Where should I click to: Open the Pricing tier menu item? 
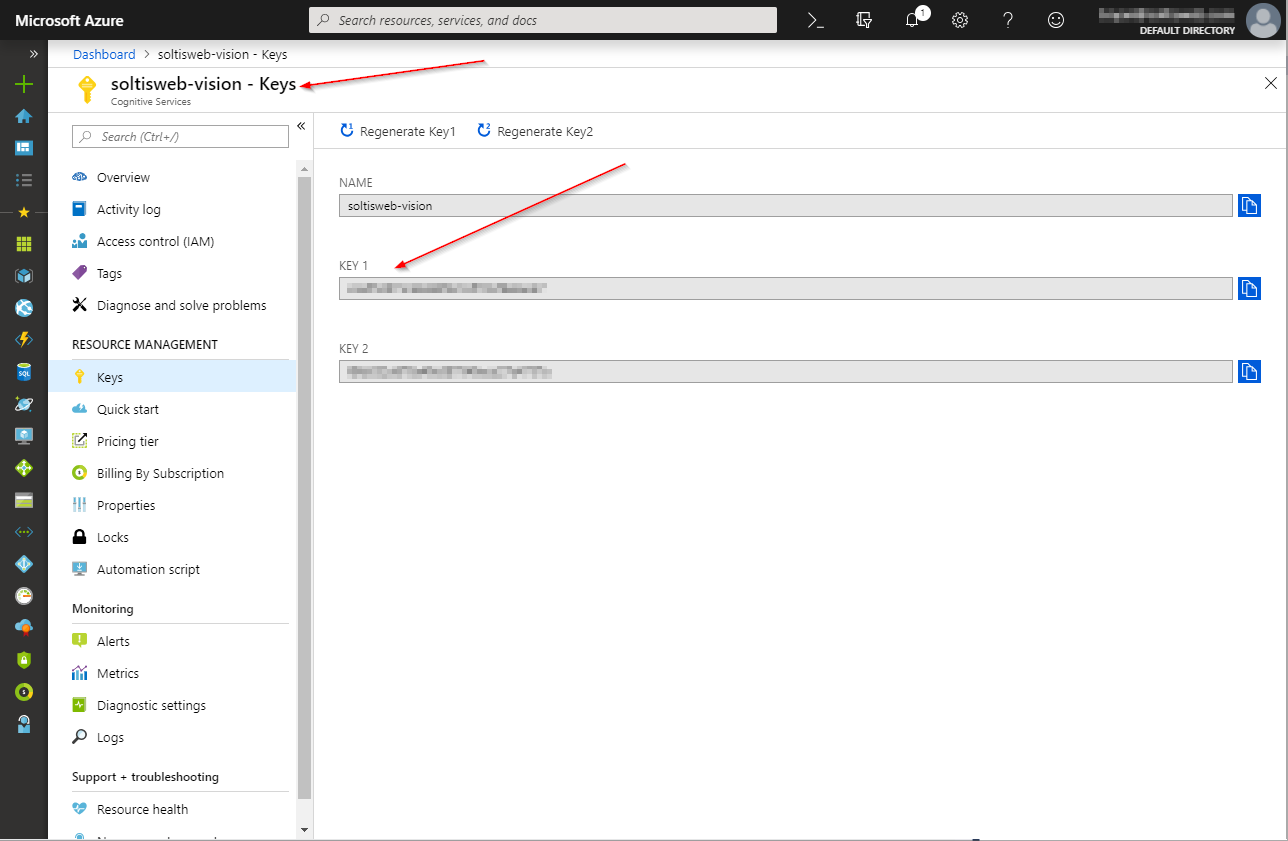point(127,442)
